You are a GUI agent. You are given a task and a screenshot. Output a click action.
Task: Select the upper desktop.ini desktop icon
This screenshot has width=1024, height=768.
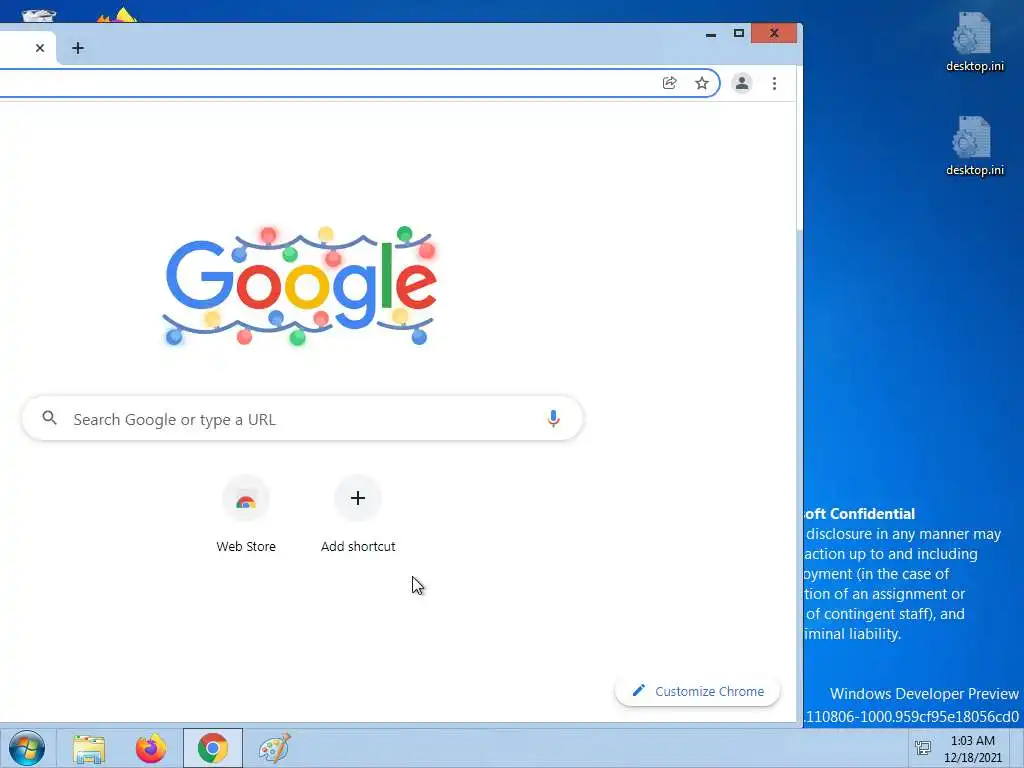point(974,42)
